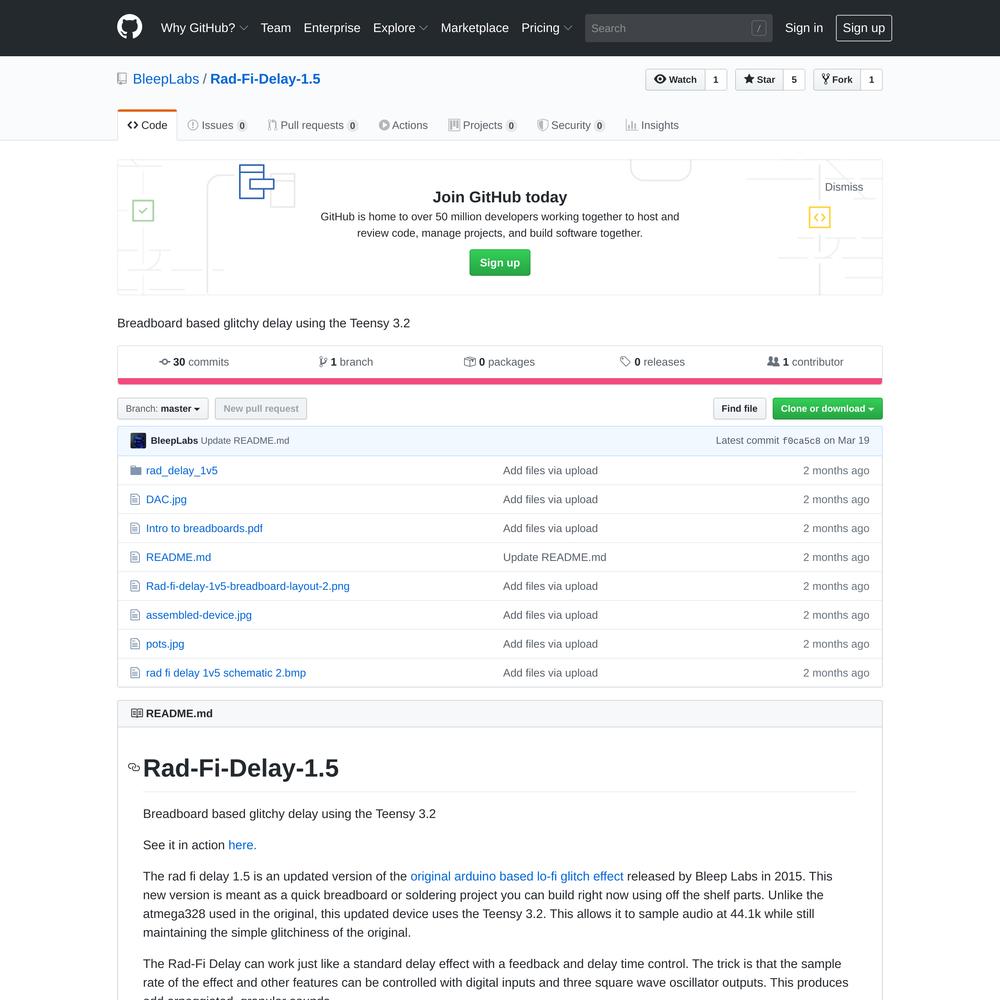Switch to the Issues tab

(217, 125)
